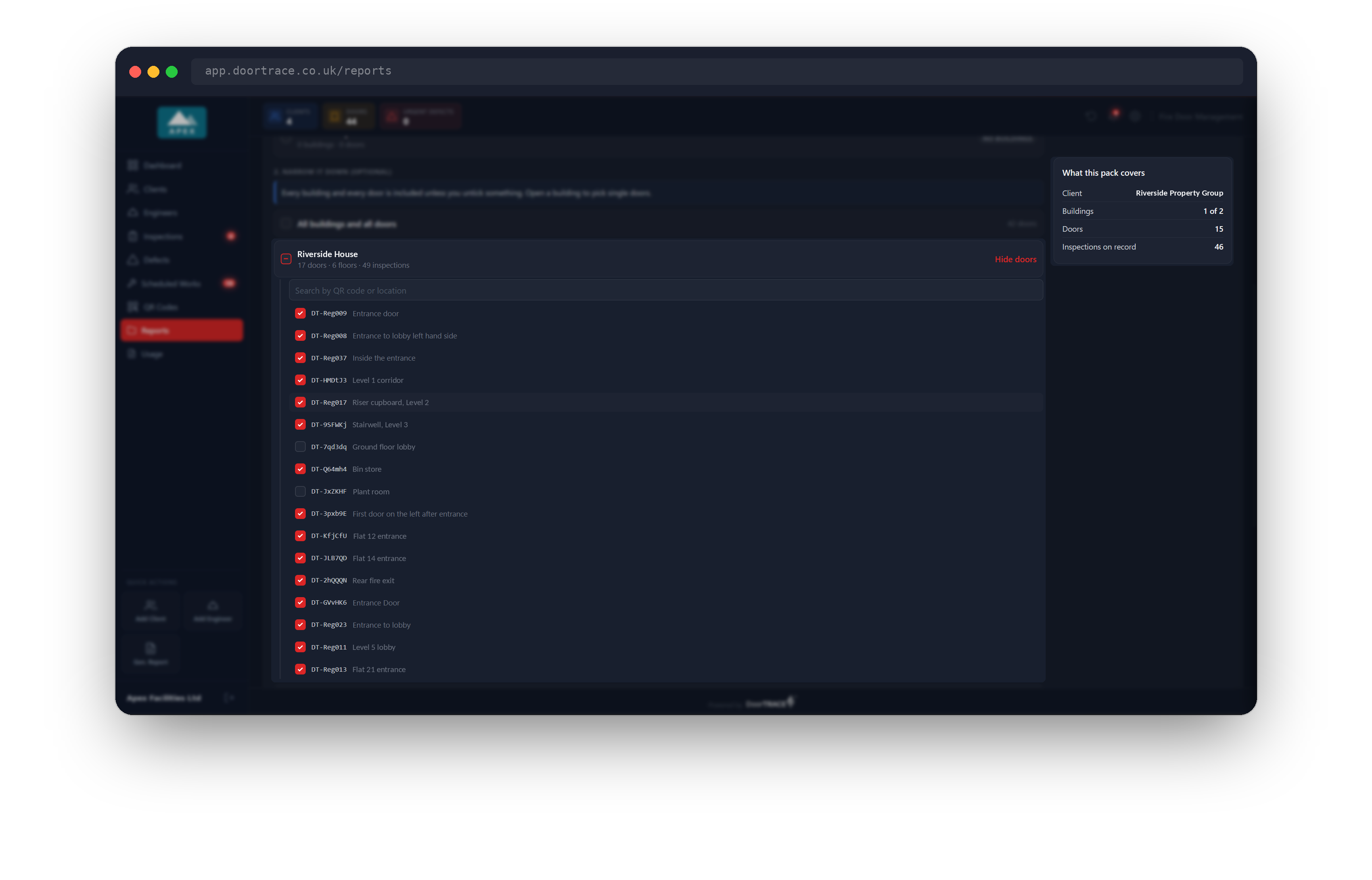Click the 'Ground floor lobby' location text
The image size is (1372, 880).
click(384, 448)
